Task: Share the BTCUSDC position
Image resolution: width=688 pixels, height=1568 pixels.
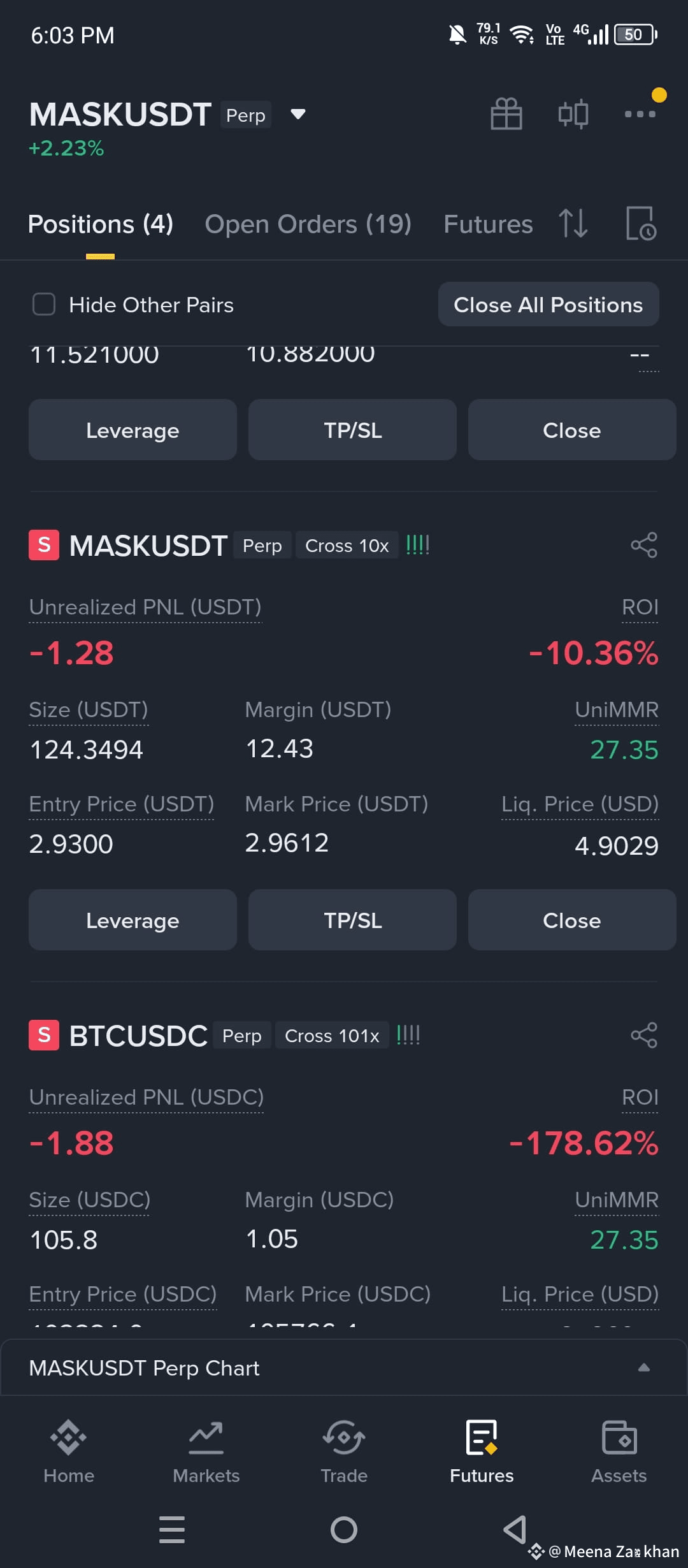Action: [644, 1036]
